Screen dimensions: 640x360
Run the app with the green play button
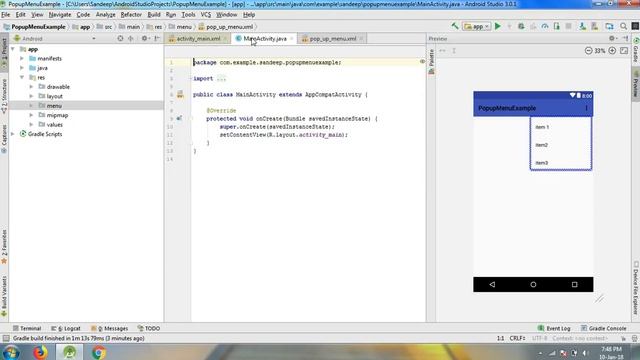[x=498, y=26]
